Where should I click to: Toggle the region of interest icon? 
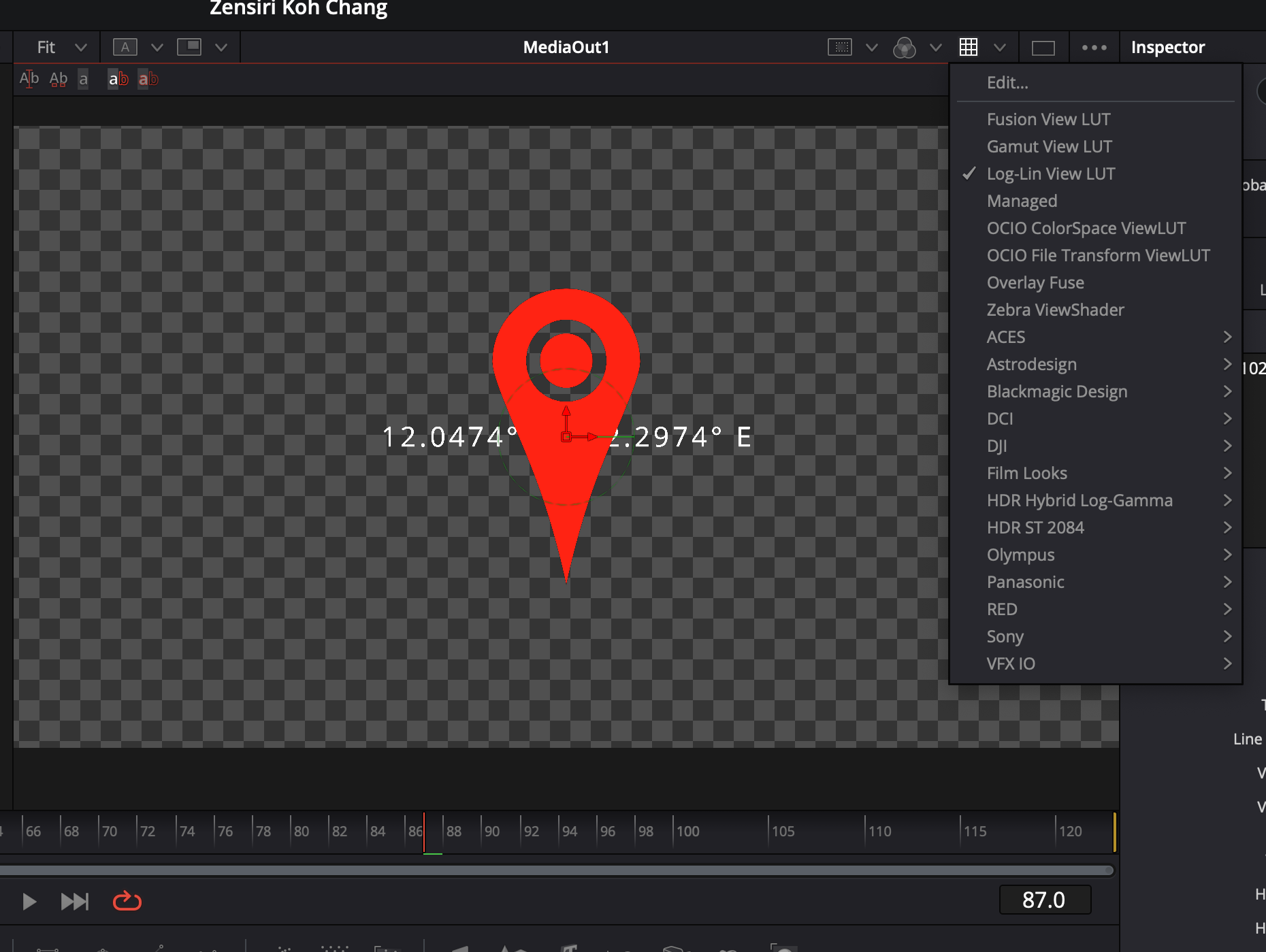pyautogui.click(x=840, y=47)
